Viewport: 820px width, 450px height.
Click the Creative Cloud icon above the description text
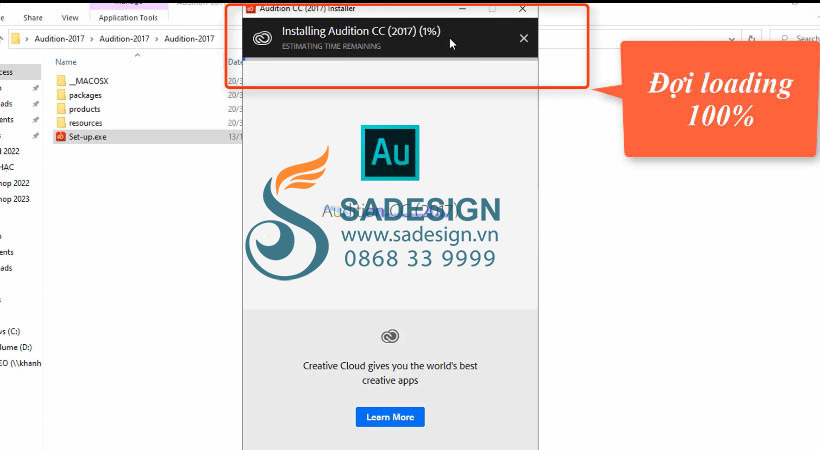coord(390,337)
